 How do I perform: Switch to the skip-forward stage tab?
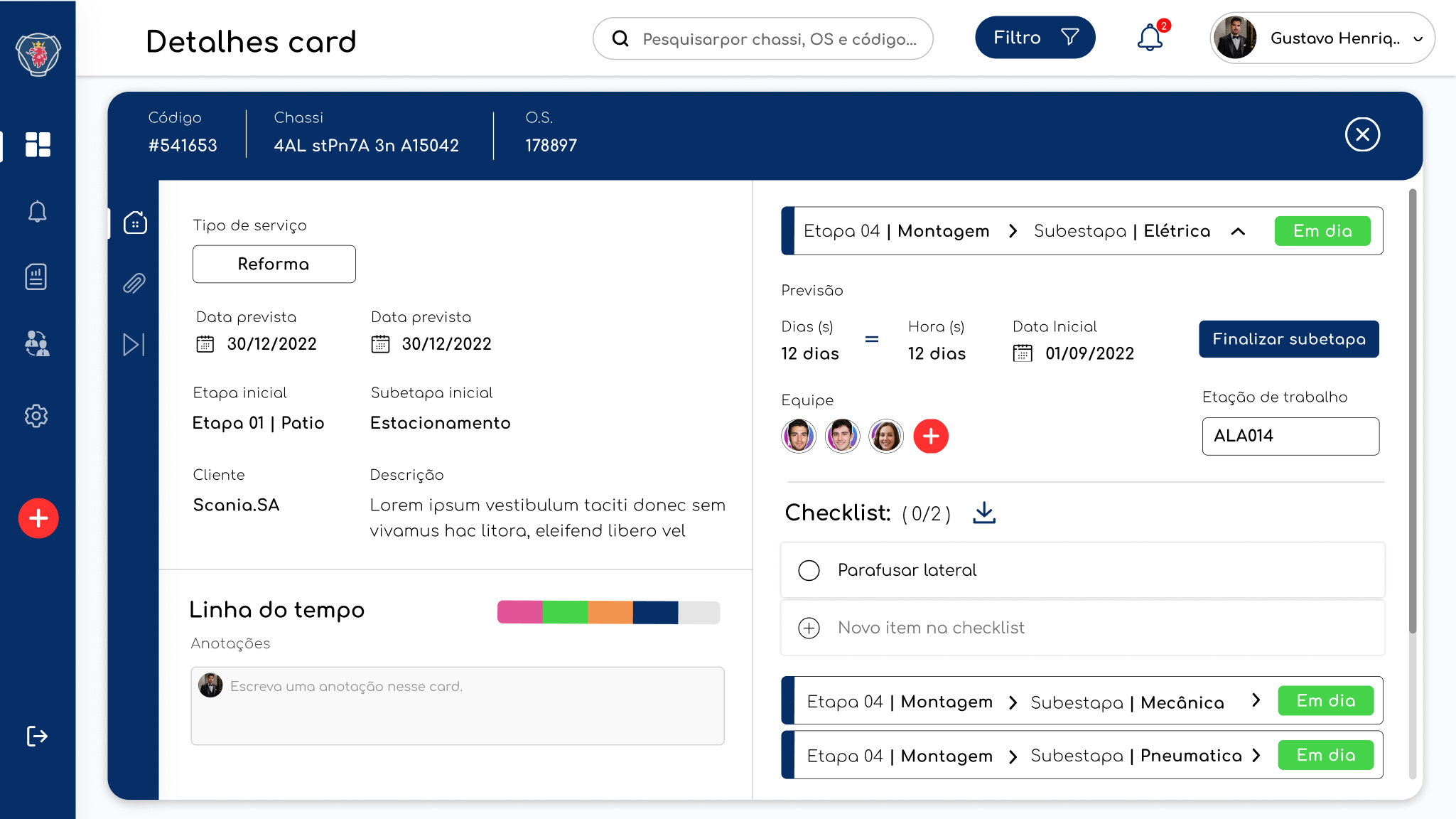[x=134, y=344]
